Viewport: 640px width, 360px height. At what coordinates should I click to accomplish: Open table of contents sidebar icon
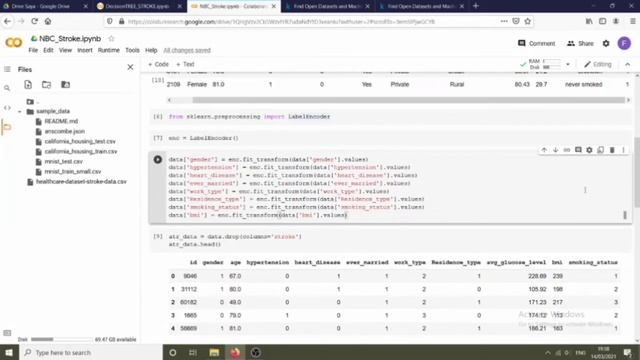coord(7,69)
